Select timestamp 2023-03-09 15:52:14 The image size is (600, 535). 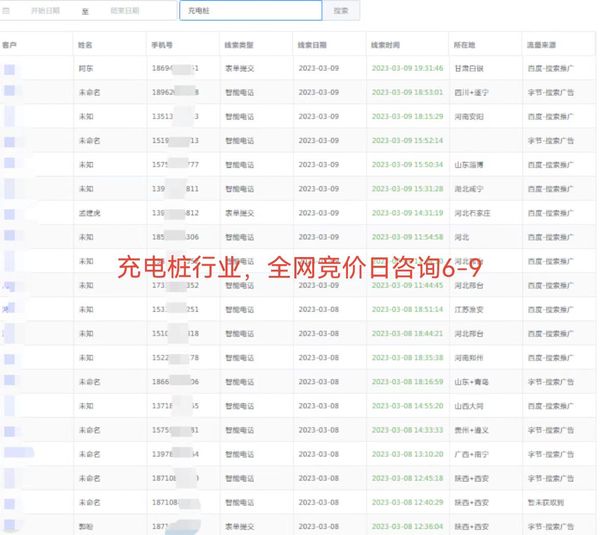click(408, 141)
